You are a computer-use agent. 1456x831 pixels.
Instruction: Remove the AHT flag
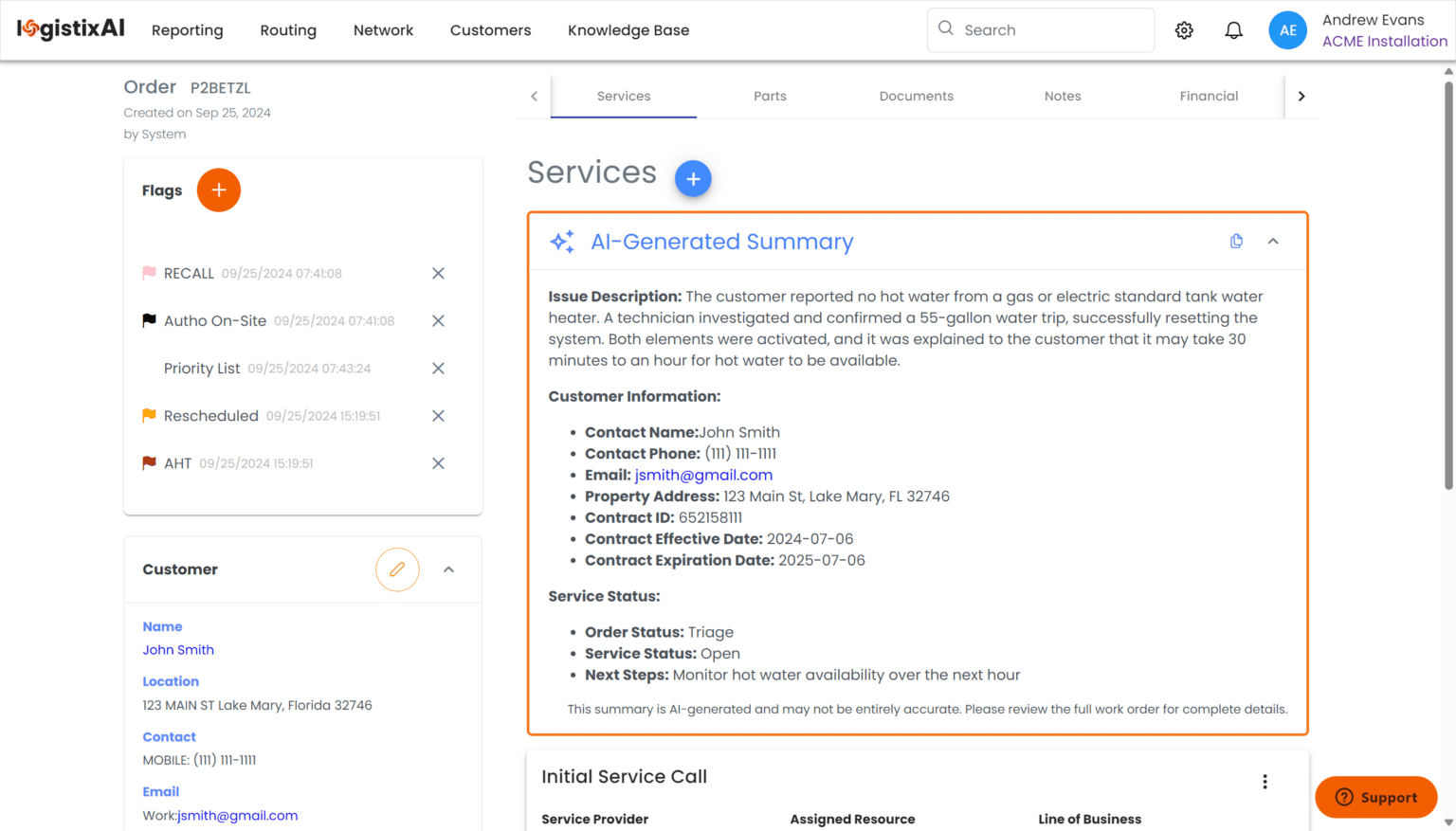(x=438, y=463)
